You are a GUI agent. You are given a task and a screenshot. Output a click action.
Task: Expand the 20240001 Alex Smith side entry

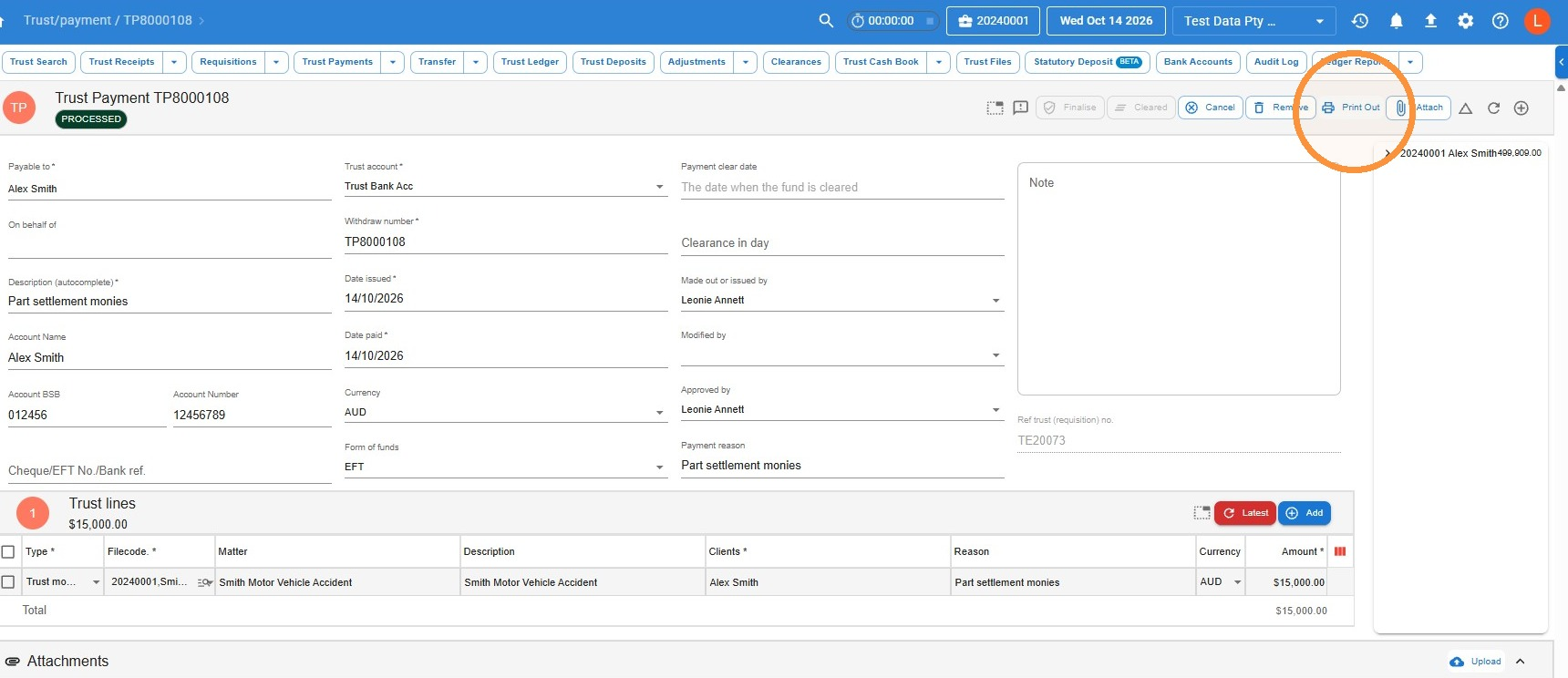point(1387,153)
